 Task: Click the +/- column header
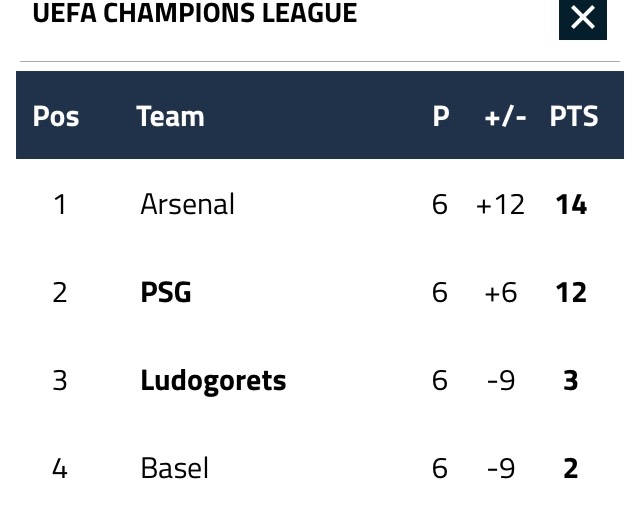[505, 116]
